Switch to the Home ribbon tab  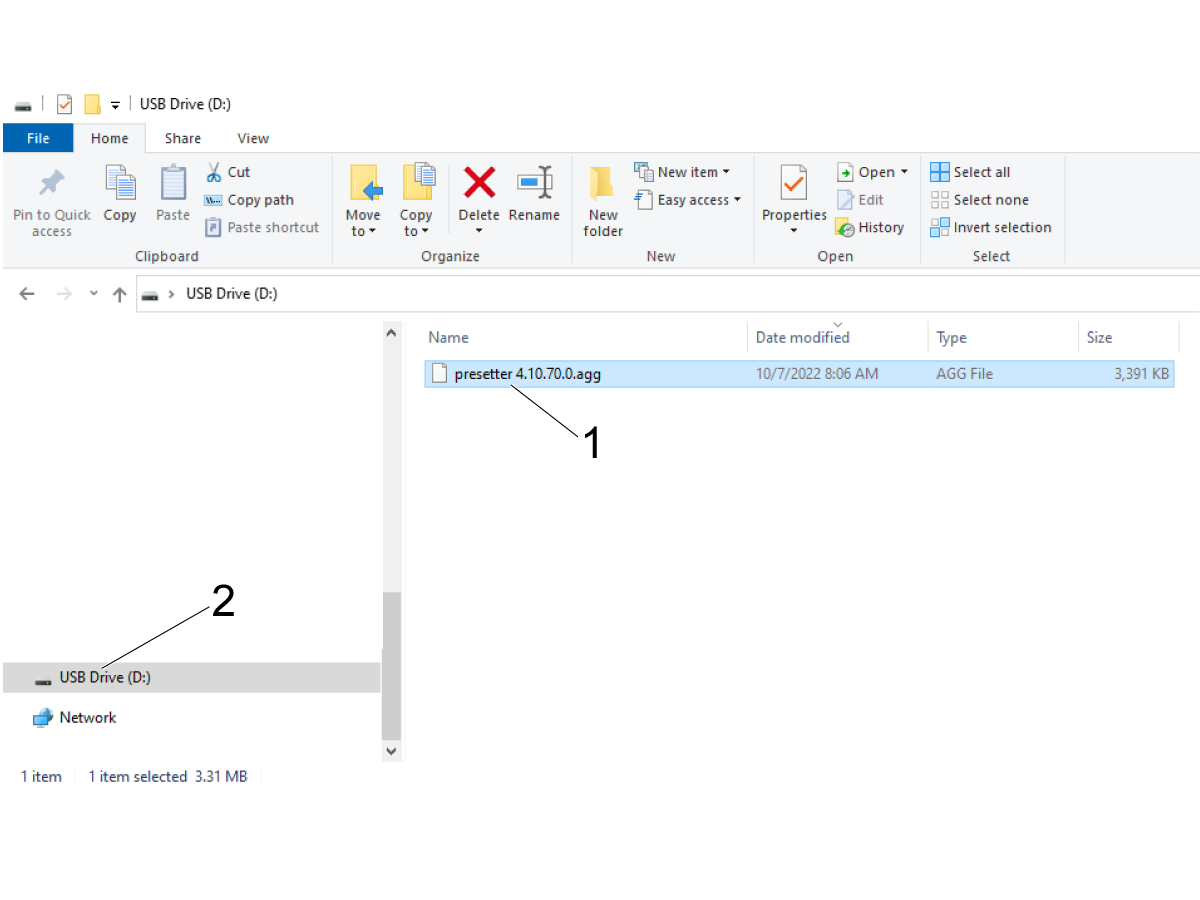[x=110, y=138]
